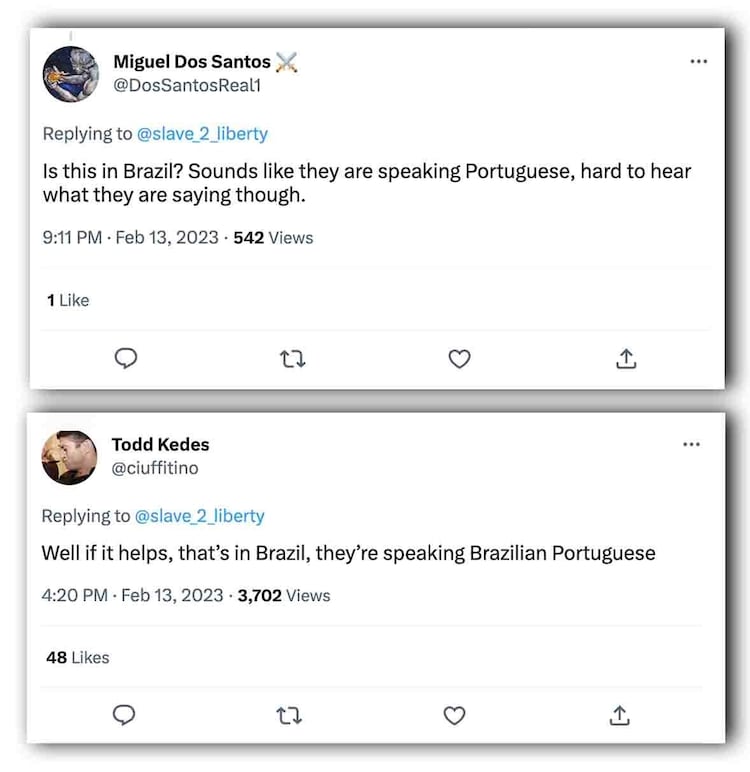Share Todd Kedes's tweet
750x772 pixels.
click(x=619, y=715)
